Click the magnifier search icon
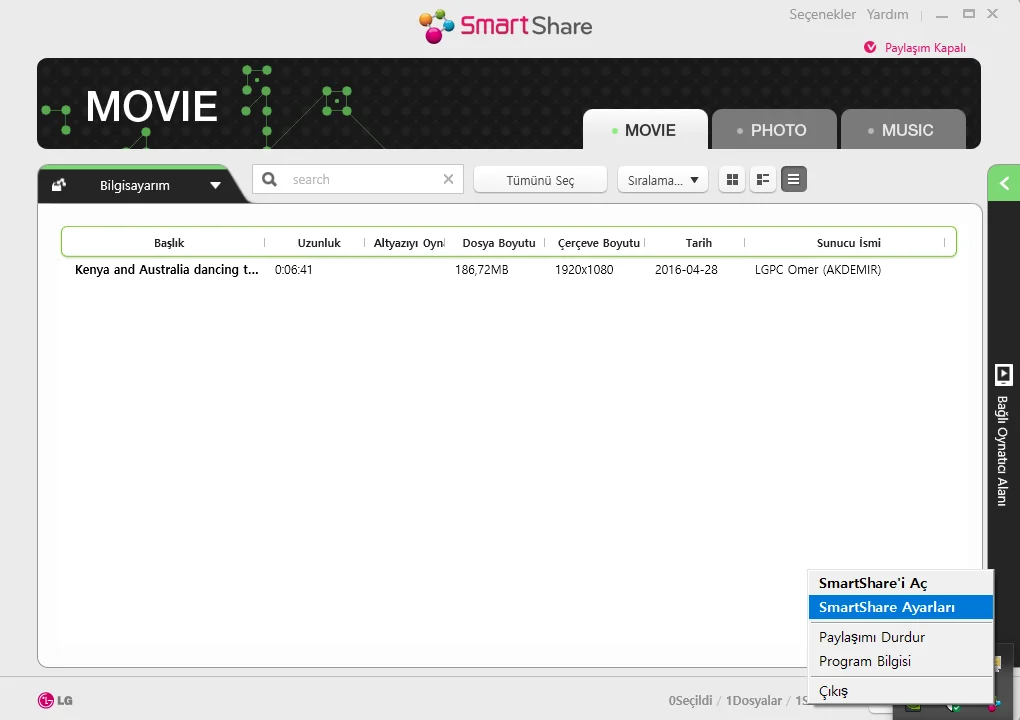1020x720 pixels. click(269, 179)
